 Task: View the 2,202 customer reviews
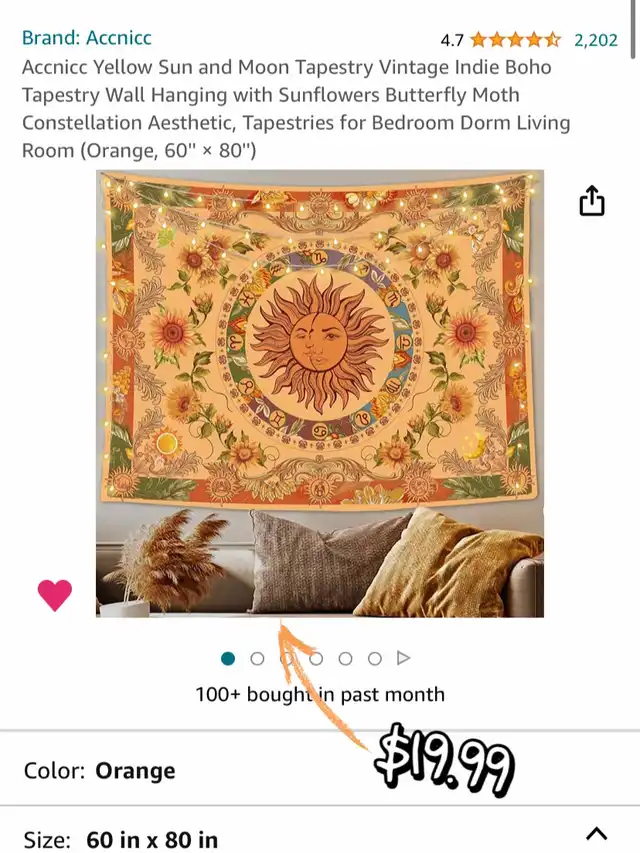coord(596,40)
